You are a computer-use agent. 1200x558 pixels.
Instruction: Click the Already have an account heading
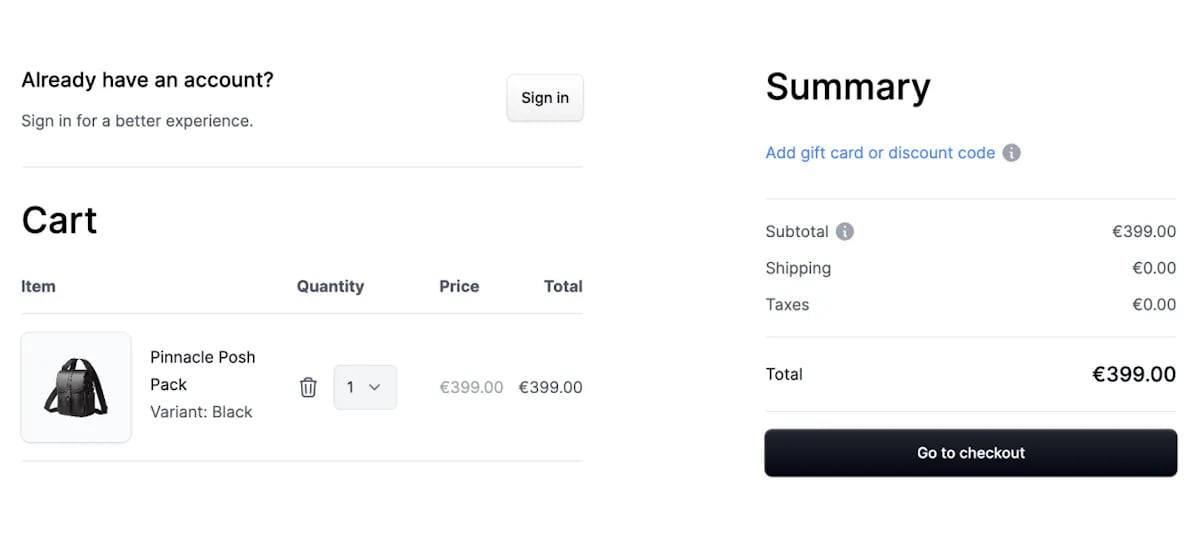point(147,80)
